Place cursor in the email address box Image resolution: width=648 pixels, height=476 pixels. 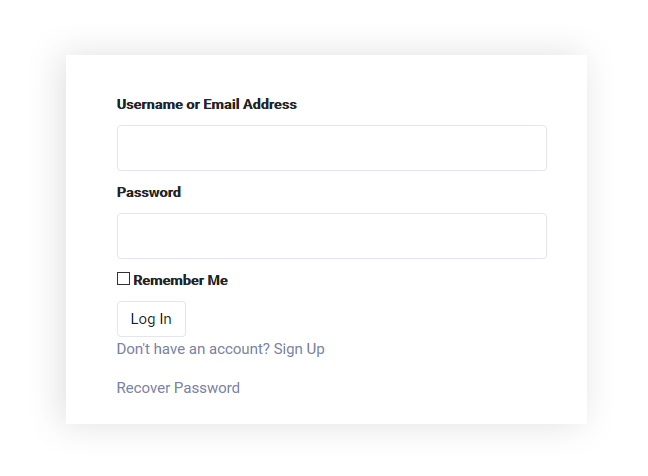click(331, 148)
